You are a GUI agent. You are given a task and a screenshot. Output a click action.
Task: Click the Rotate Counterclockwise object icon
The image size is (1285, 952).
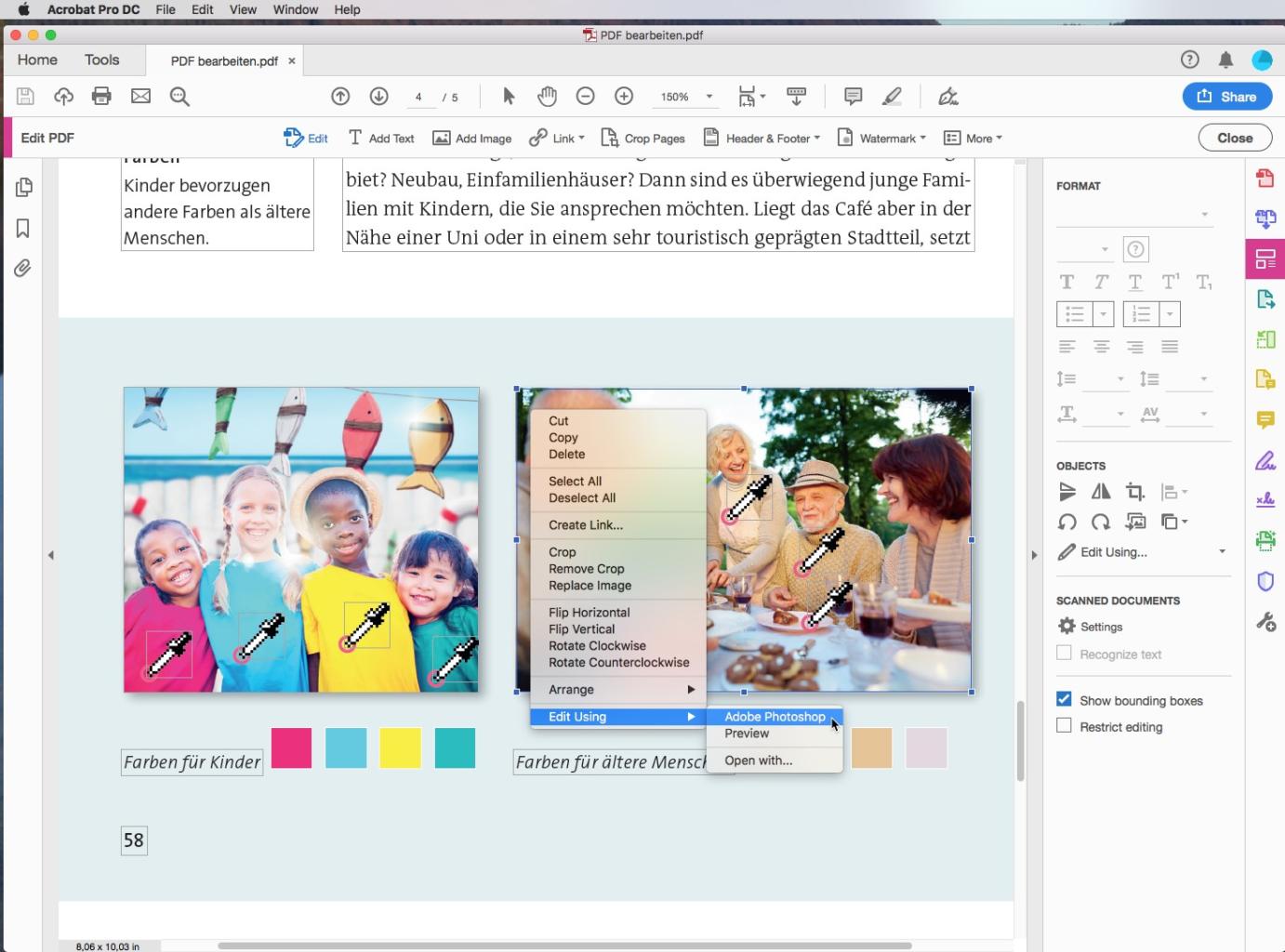tap(1067, 522)
